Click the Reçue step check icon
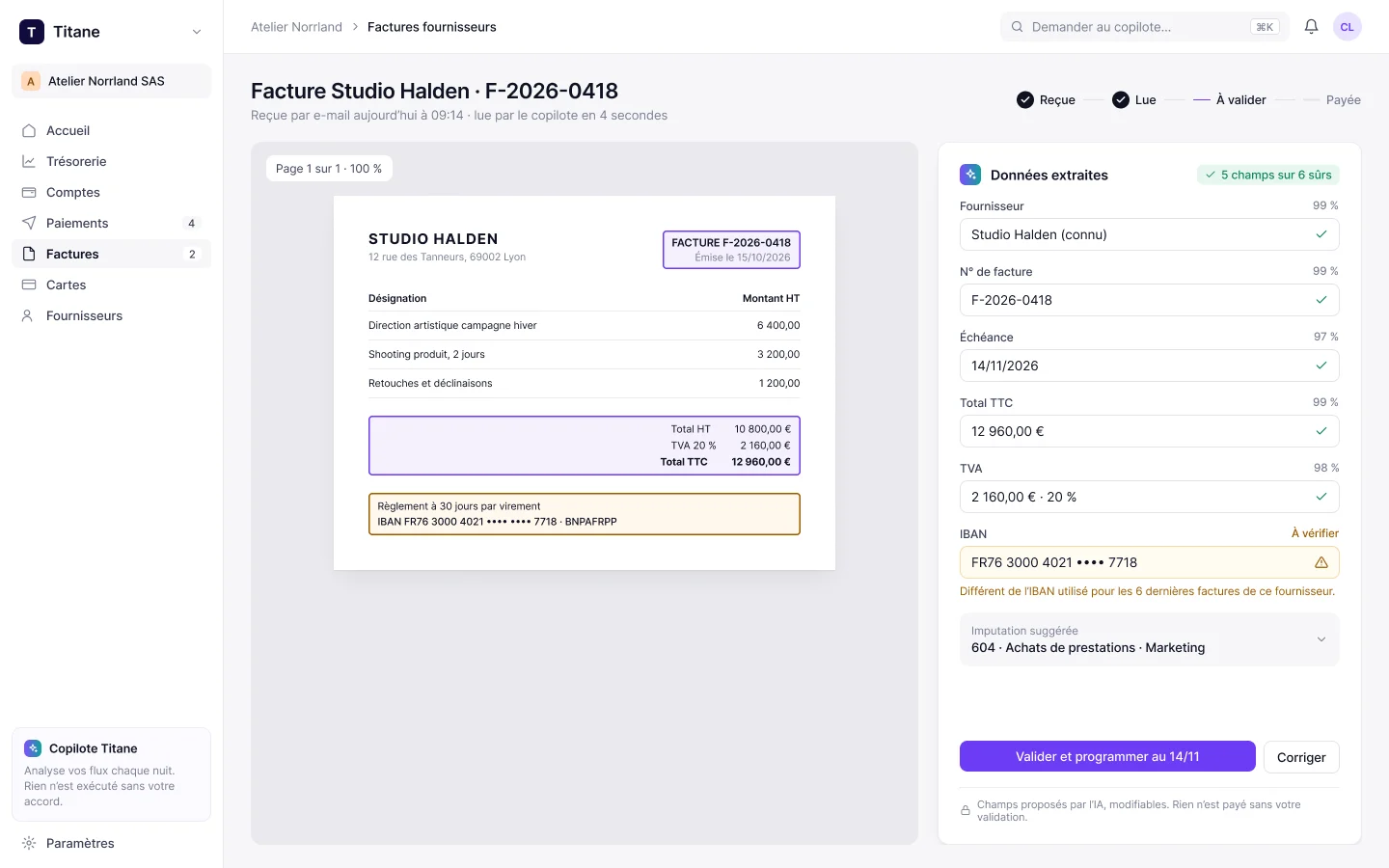1389x868 pixels. click(1025, 99)
